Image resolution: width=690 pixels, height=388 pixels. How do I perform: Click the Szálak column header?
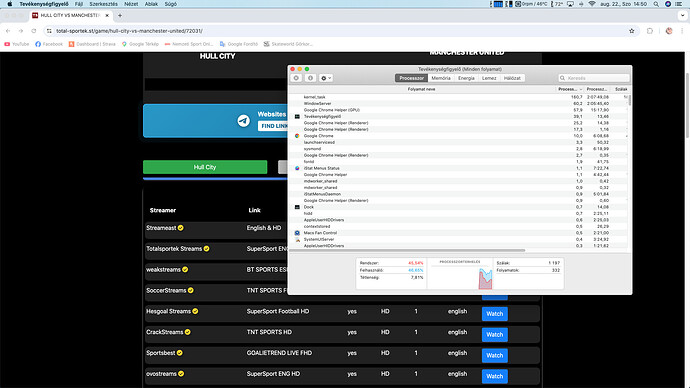621,89
